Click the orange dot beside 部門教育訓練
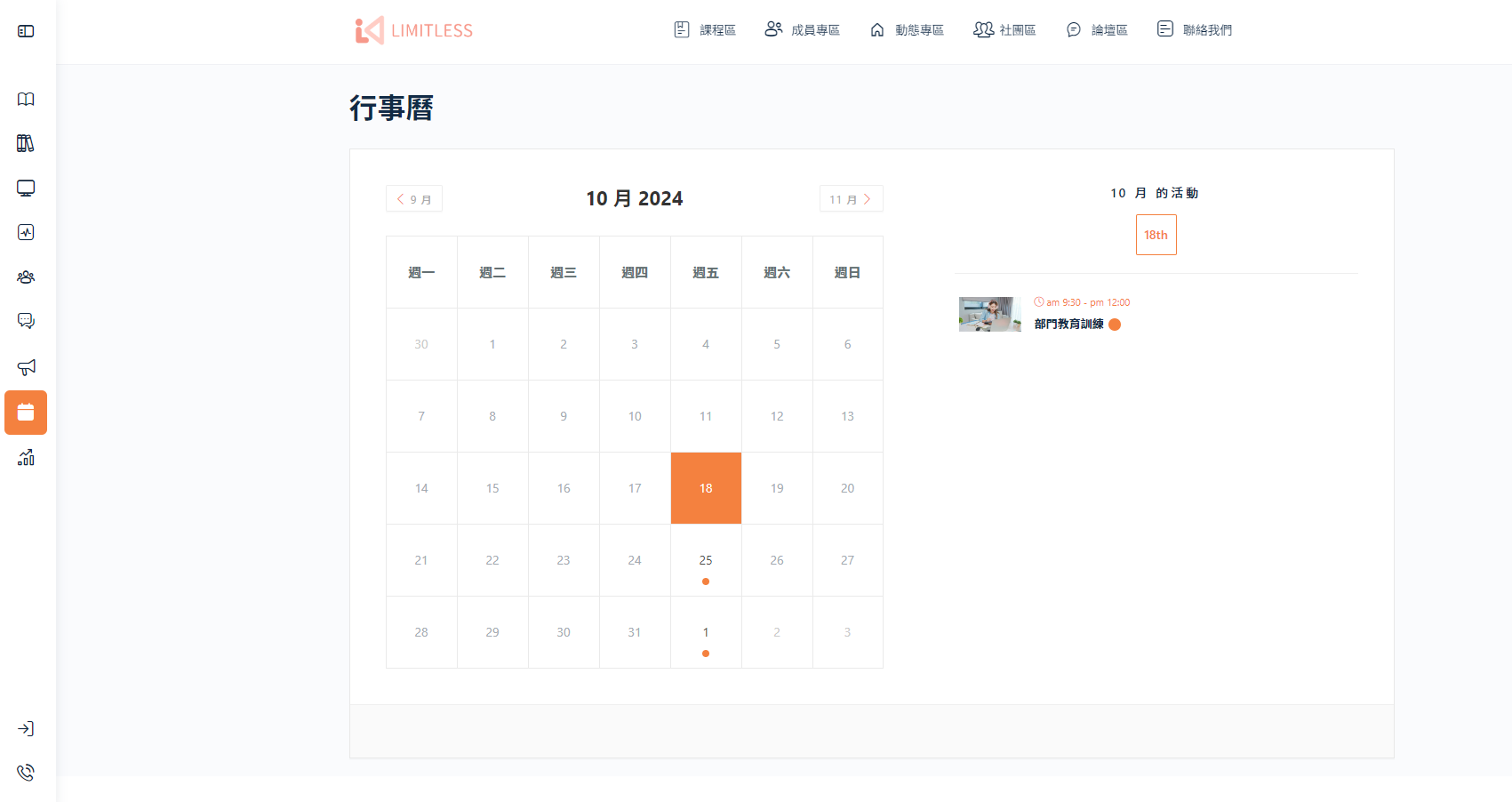The image size is (1512, 802). tap(1115, 325)
